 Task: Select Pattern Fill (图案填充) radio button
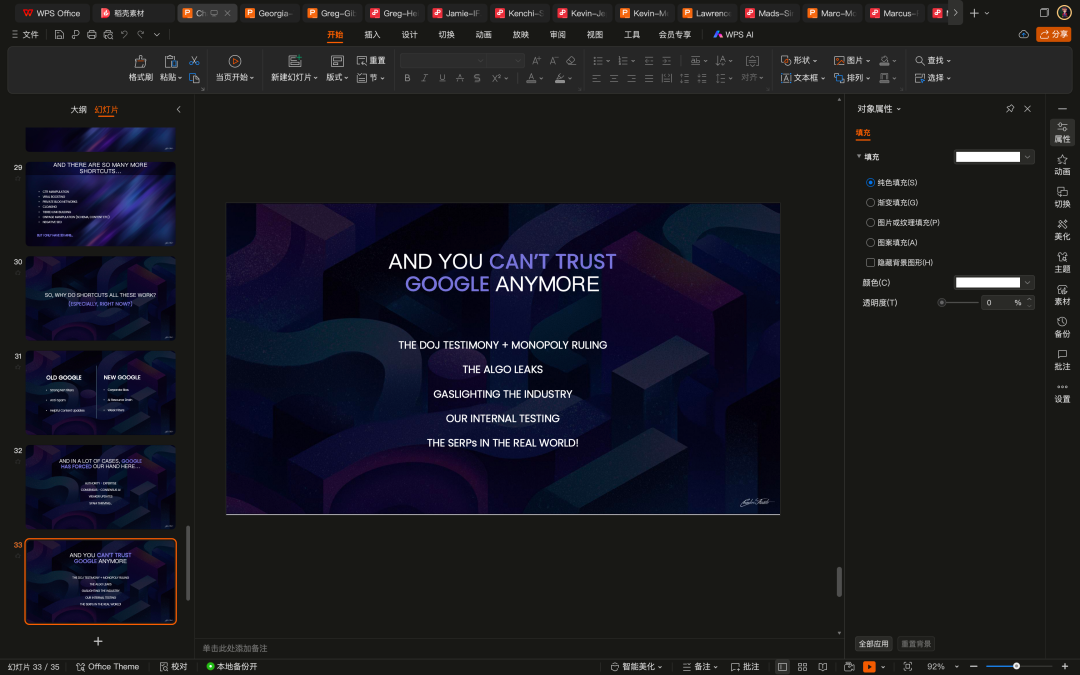(871, 242)
